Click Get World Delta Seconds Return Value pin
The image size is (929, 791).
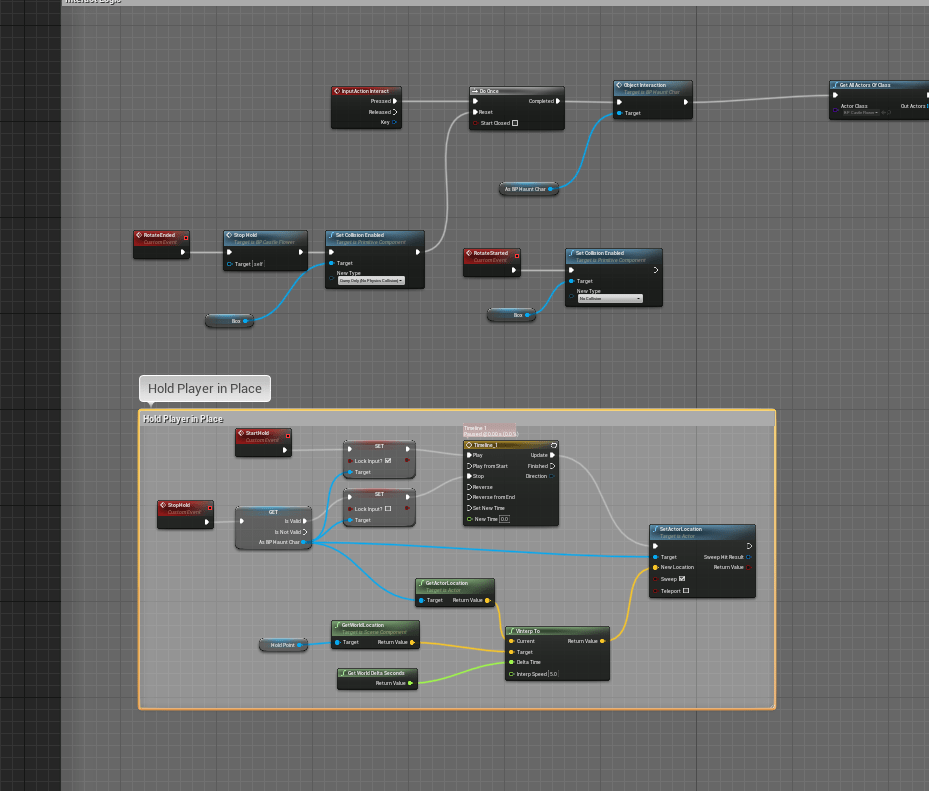[411, 683]
